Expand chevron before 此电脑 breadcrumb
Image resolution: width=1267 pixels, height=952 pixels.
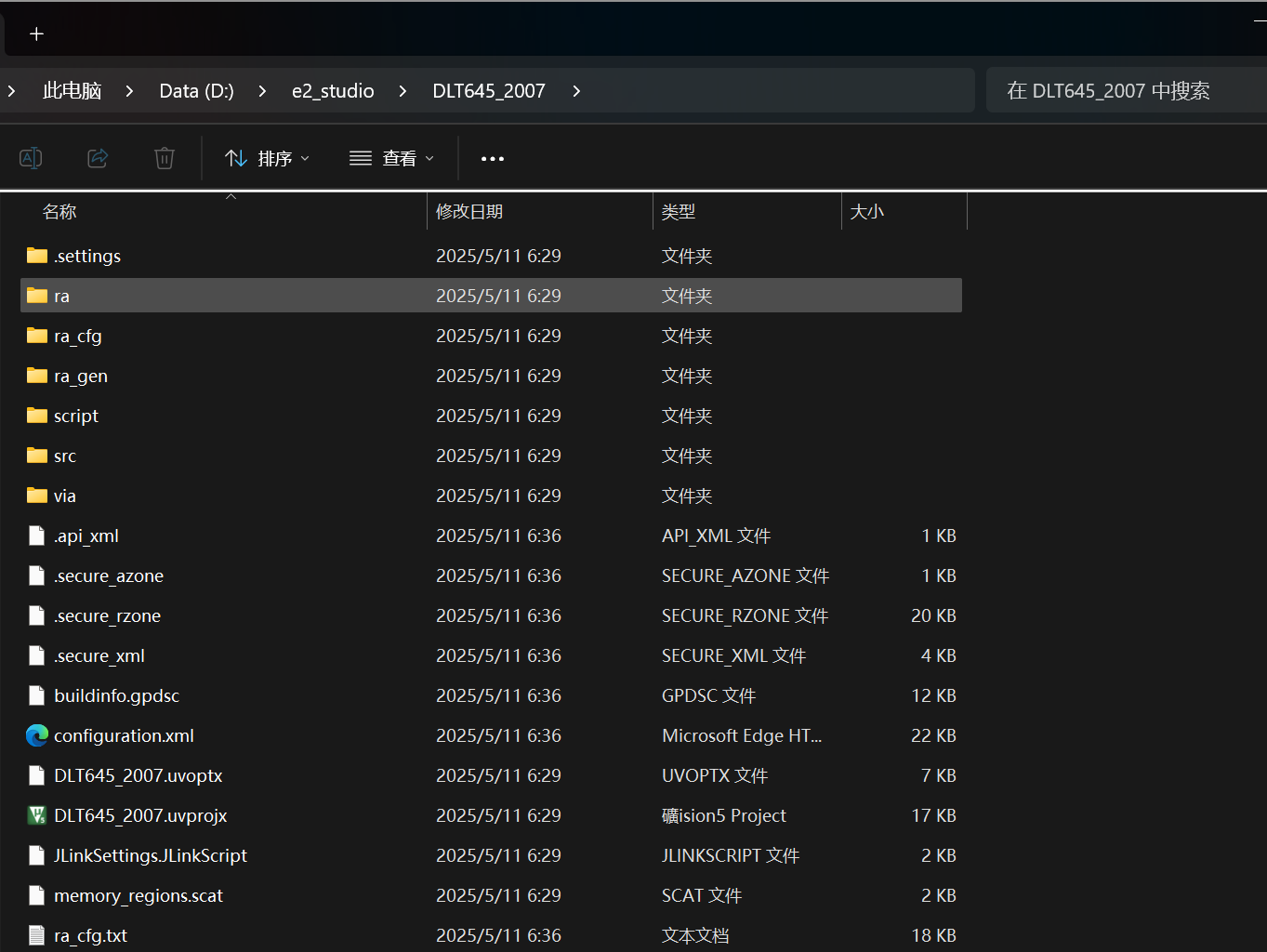click(x=11, y=91)
